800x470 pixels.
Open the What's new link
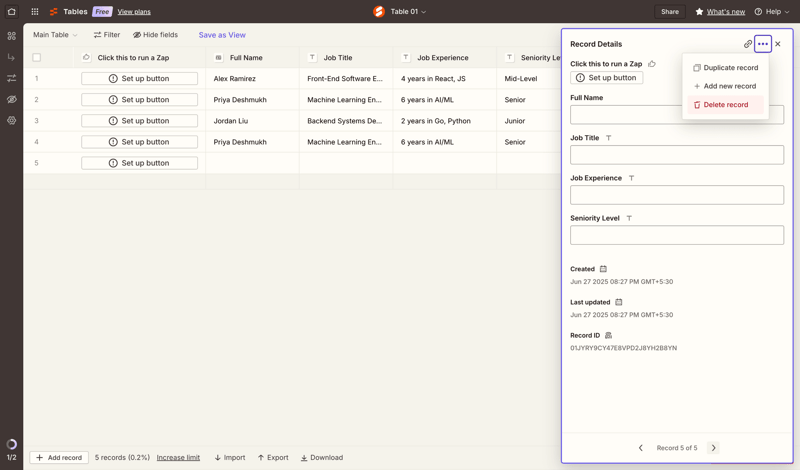click(x=726, y=11)
